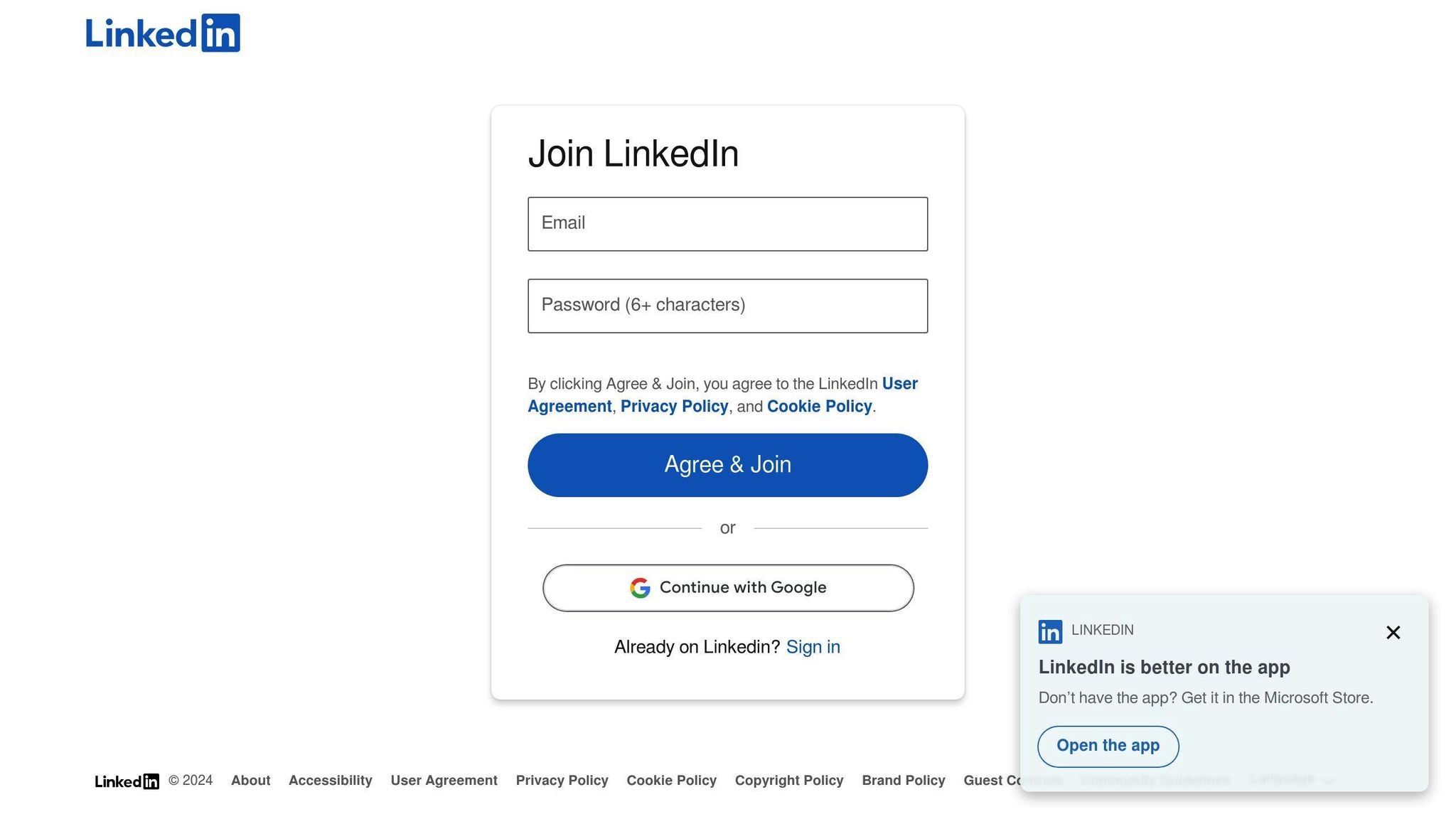Open the app via popup button
The height and width of the screenshot is (819, 1456).
point(1108,746)
